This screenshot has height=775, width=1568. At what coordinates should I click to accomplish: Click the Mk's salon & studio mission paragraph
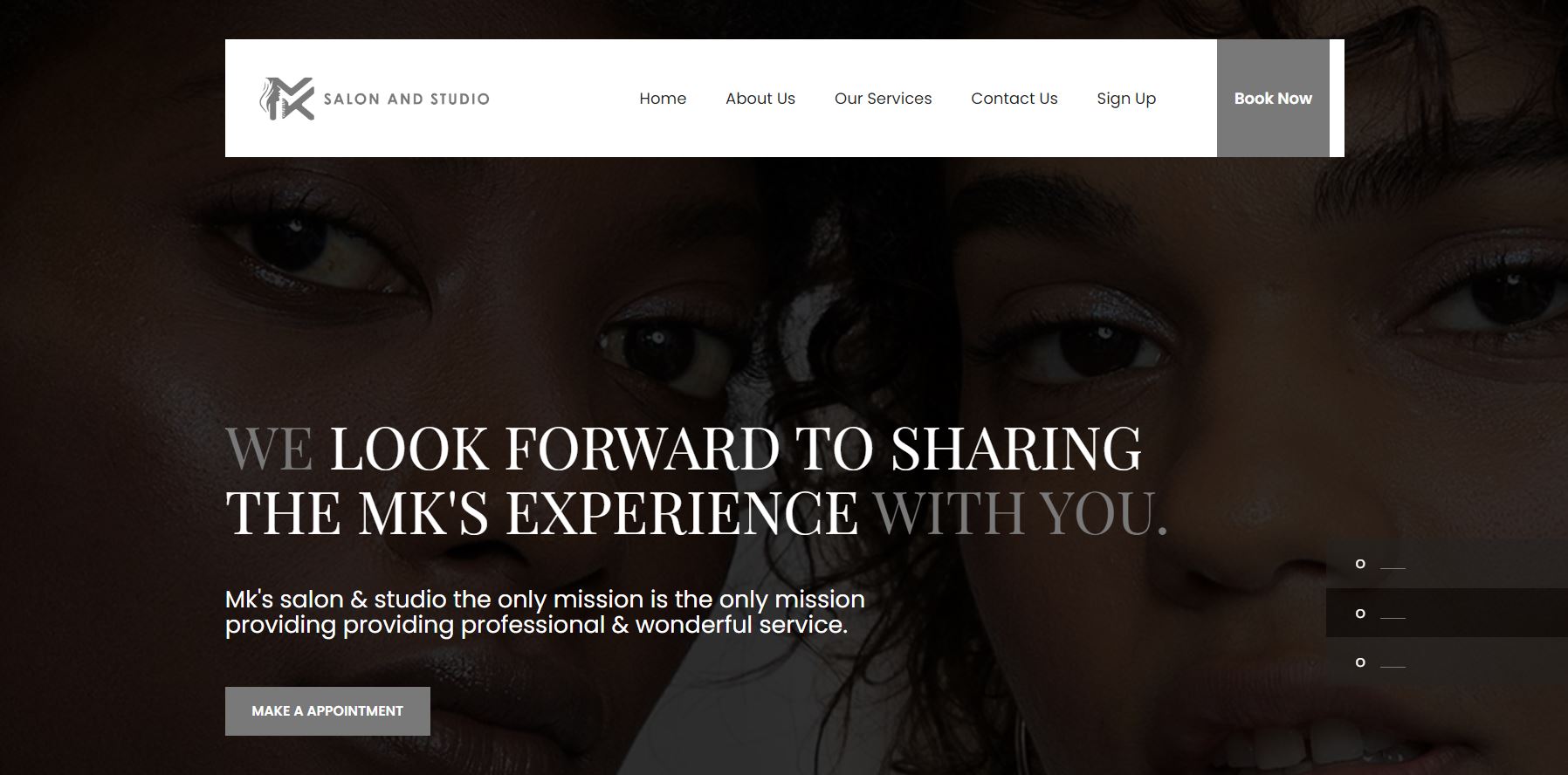(545, 612)
